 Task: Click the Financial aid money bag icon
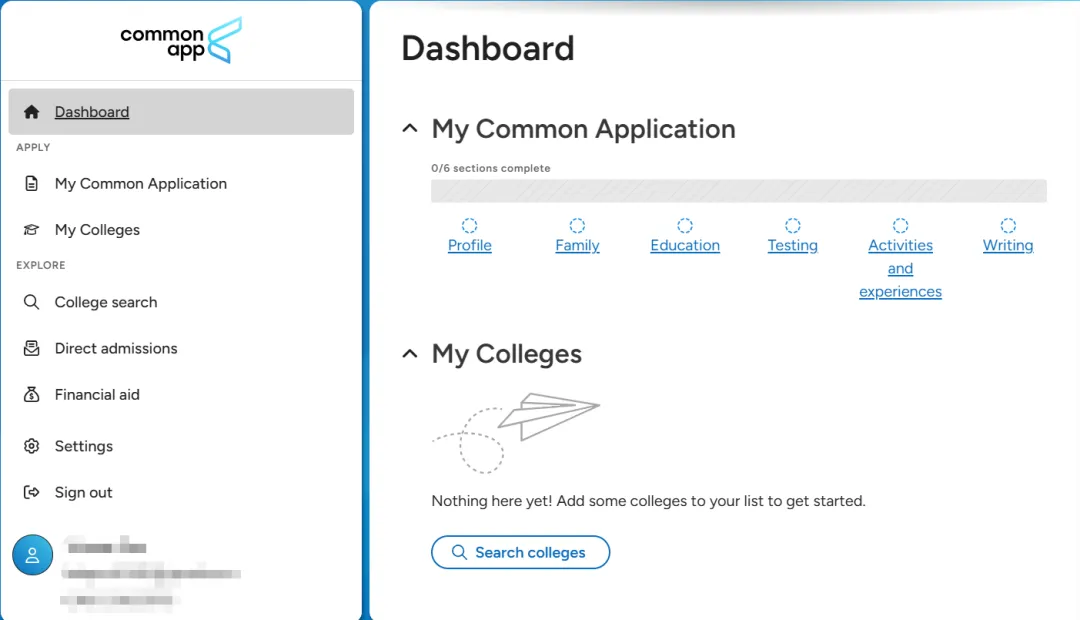[x=31, y=394]
